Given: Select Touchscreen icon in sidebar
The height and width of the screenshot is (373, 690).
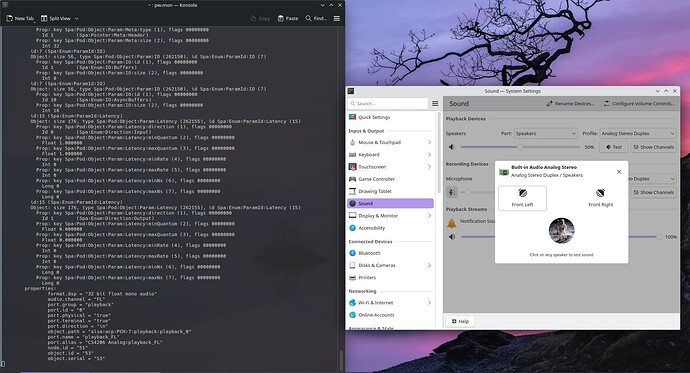Looking at the screenshot, I should [352, 167].
